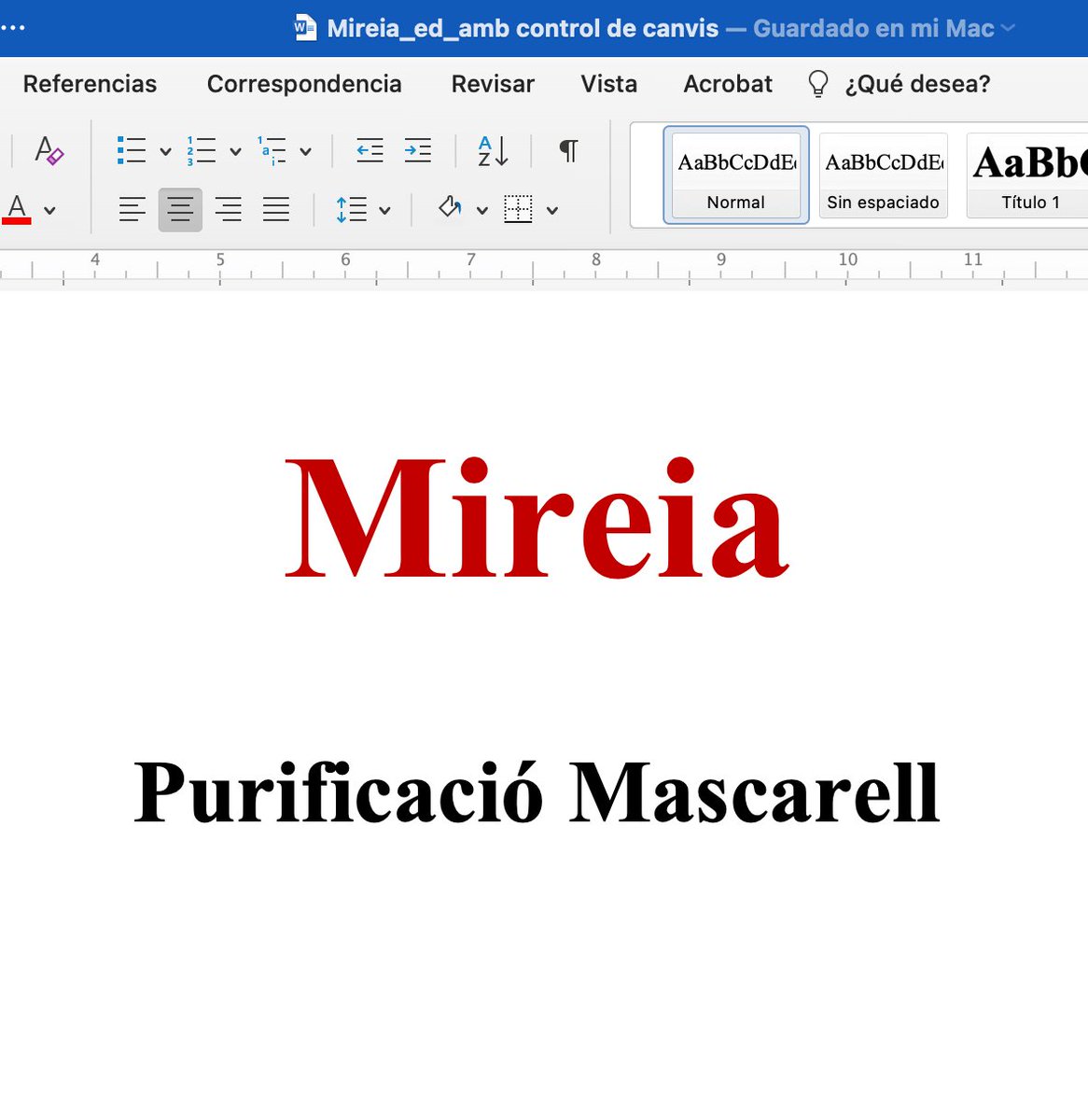Open borders dropdown arrow
The width and height of the screenshot is (1088, 1120).
(x=552, y=211)
